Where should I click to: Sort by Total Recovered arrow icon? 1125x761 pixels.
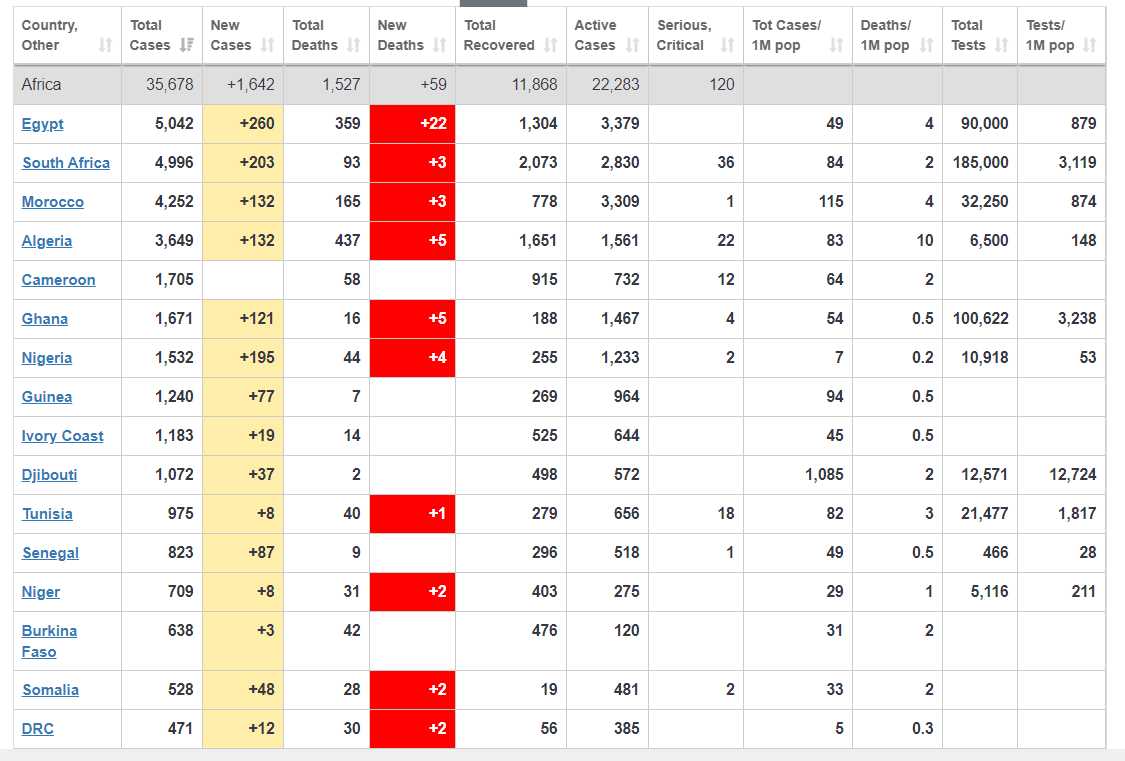[550, 45]
